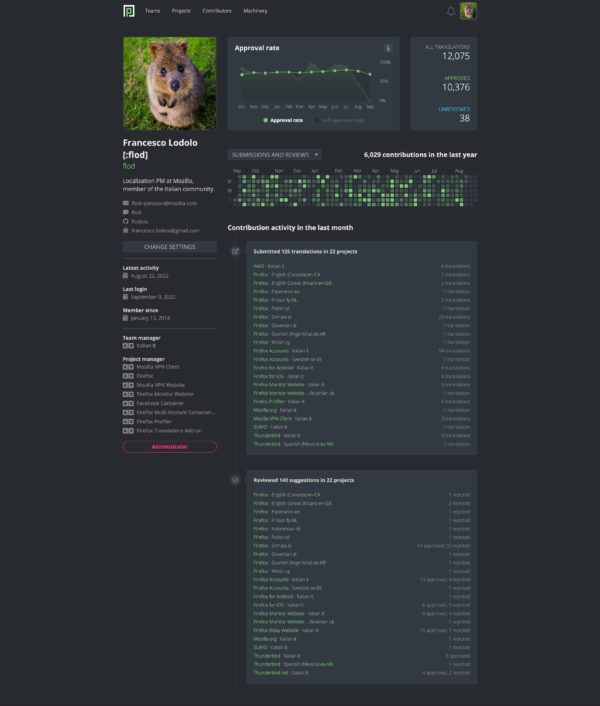
Task: Click the translate icon beside Facebook Container
Action: 128,403
